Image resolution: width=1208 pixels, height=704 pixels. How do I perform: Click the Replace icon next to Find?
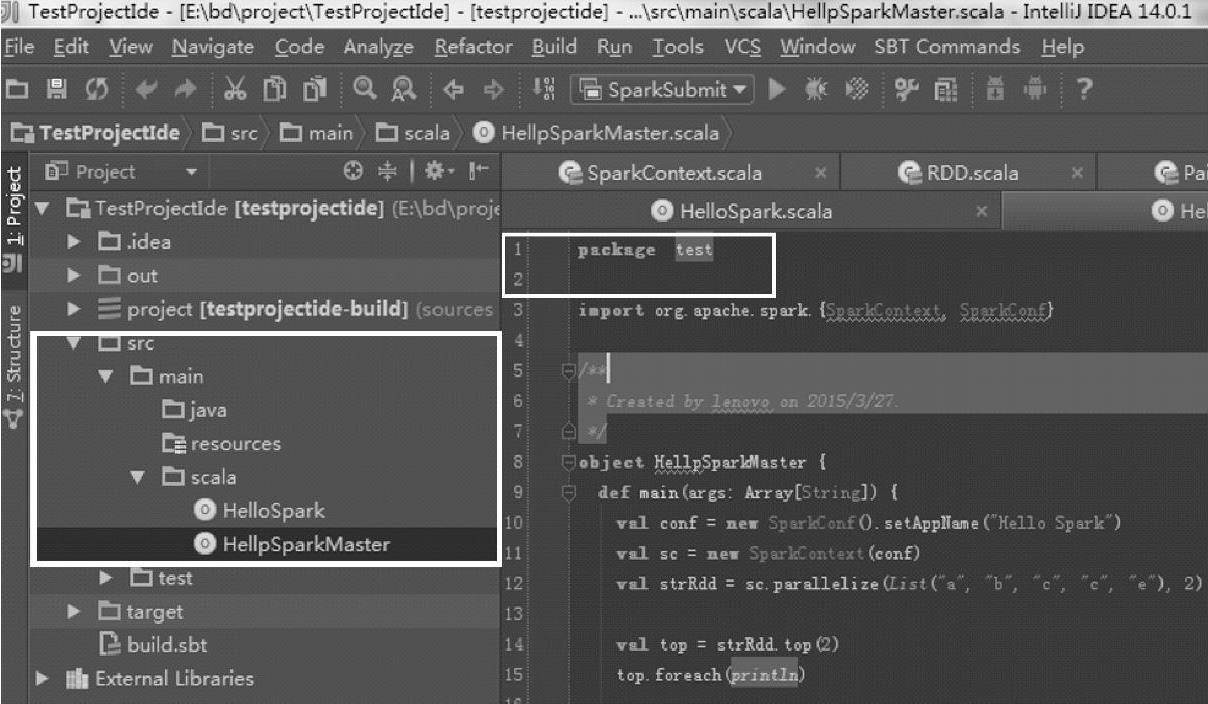[403, 90]
